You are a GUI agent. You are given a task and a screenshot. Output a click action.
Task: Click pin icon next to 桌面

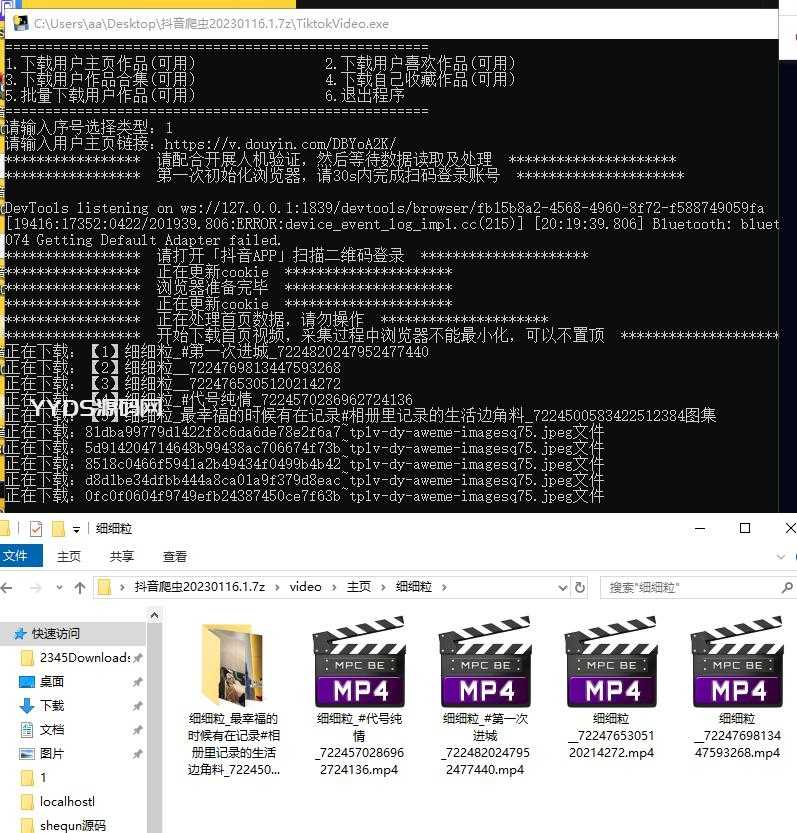[x=138, y=682]
